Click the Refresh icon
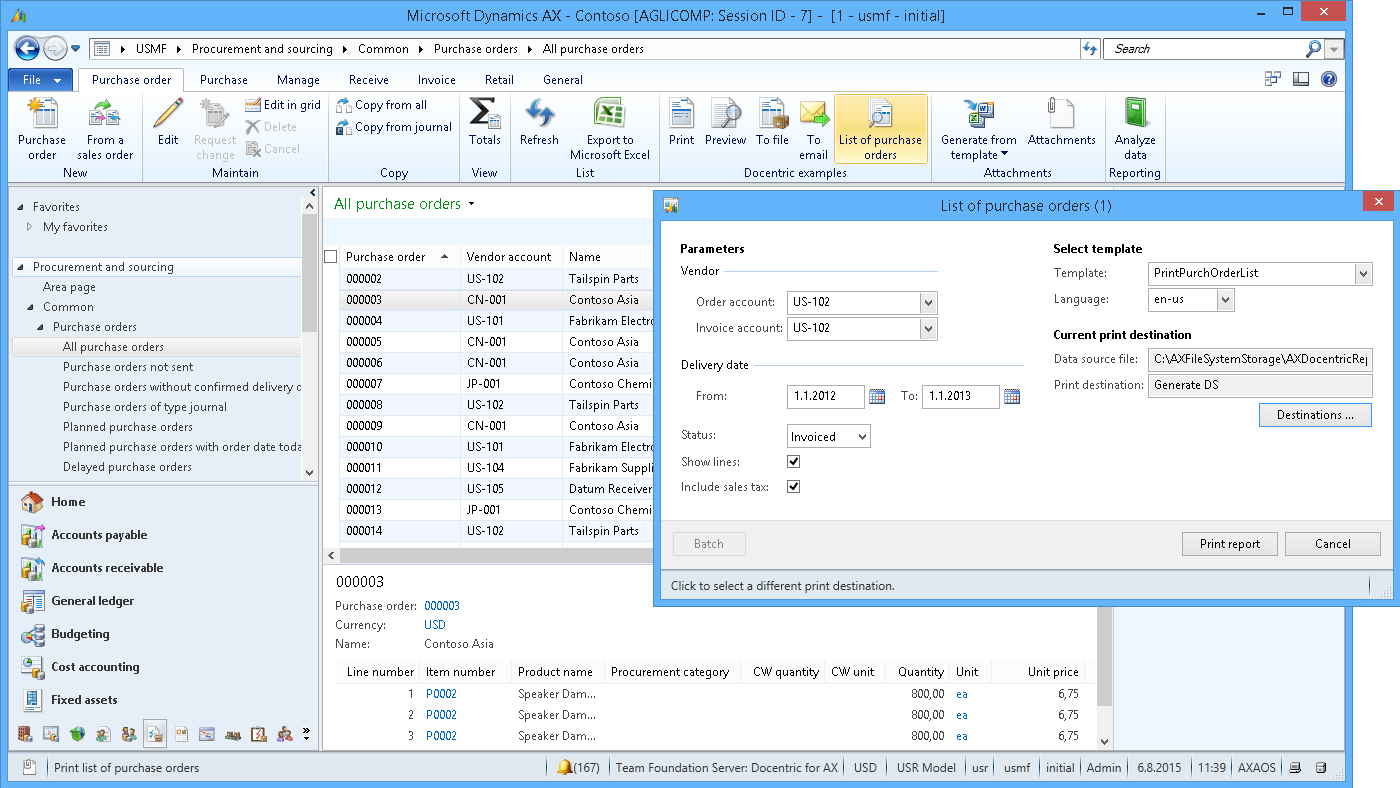Image resolution: width=1400 pixels, height=788 pixels. point(539,113)
